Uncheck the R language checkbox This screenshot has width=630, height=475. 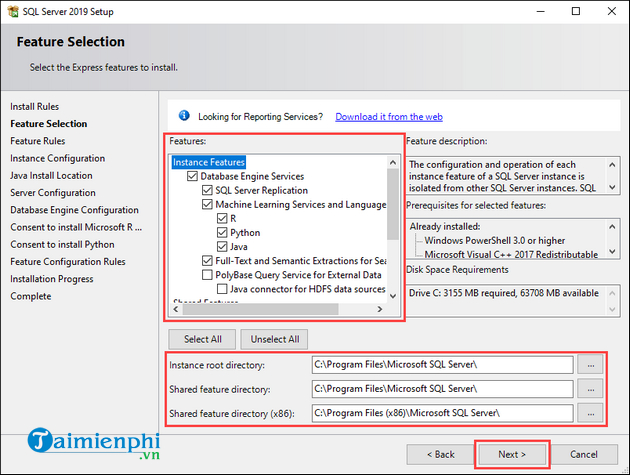click(x=222, y=219)
